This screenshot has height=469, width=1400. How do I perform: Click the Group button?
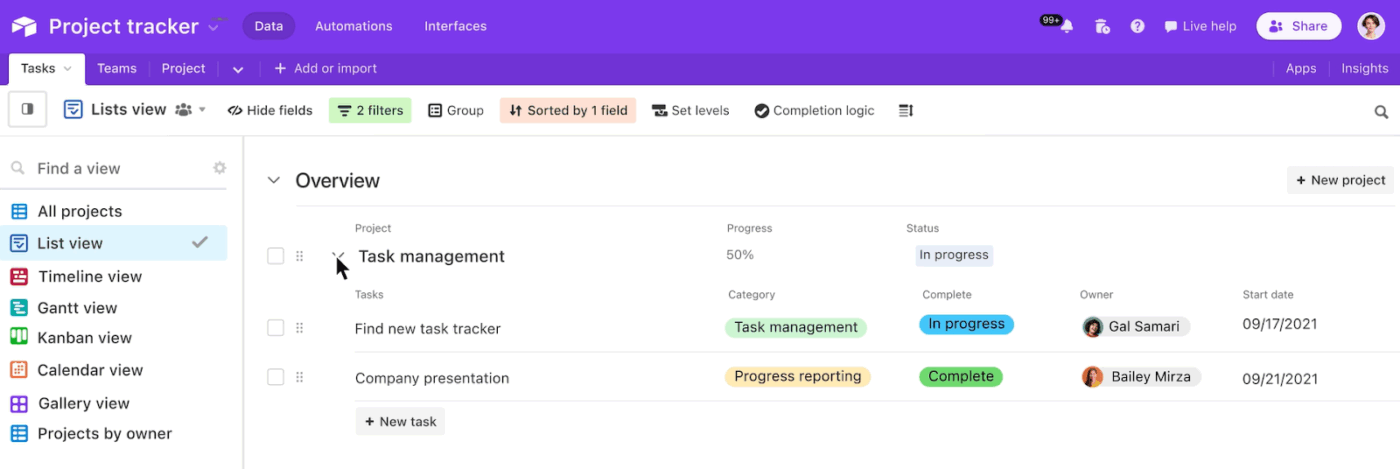click(456, 111)
